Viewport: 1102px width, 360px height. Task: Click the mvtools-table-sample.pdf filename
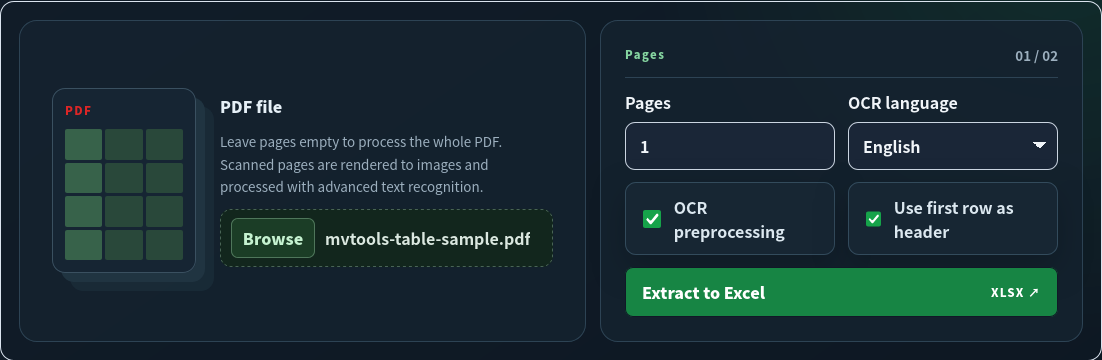click(427, 239)
